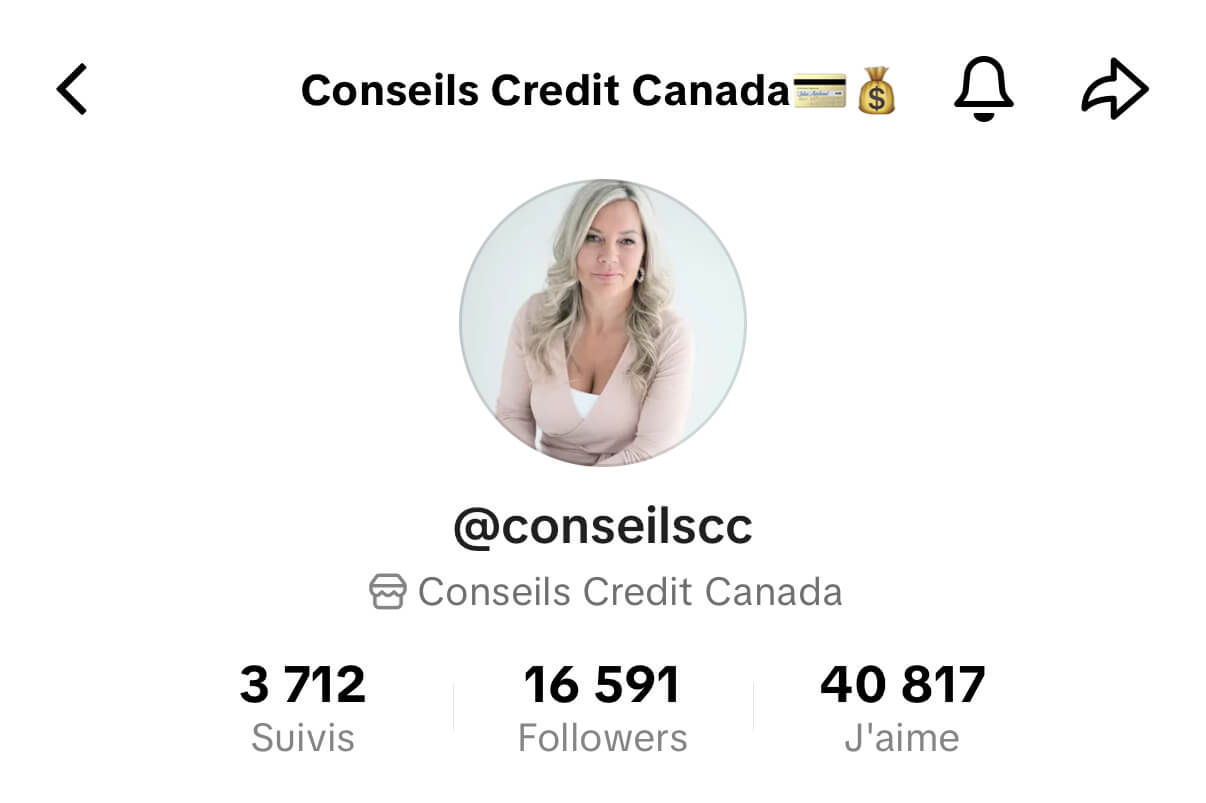1206x803 pixels.
Task: Open share options with the arrow icon
Action: coord(1115,90)
